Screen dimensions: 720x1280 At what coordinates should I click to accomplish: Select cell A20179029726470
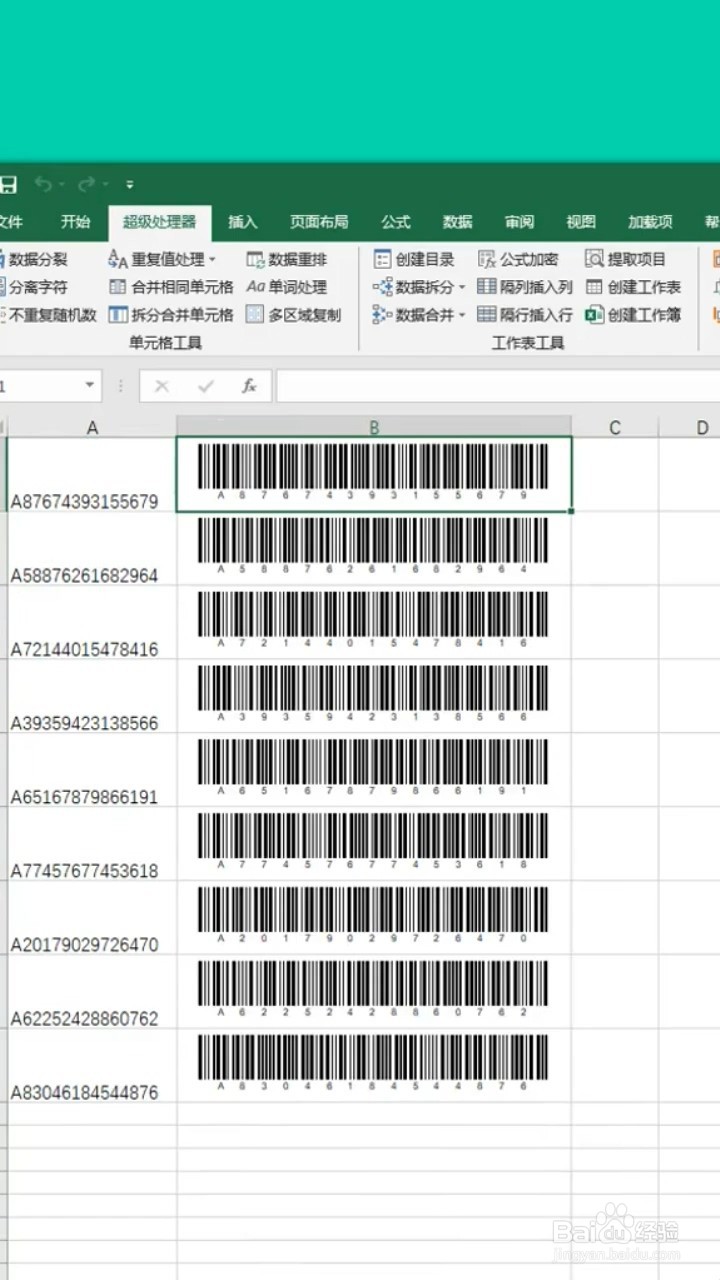coord(92,919)
